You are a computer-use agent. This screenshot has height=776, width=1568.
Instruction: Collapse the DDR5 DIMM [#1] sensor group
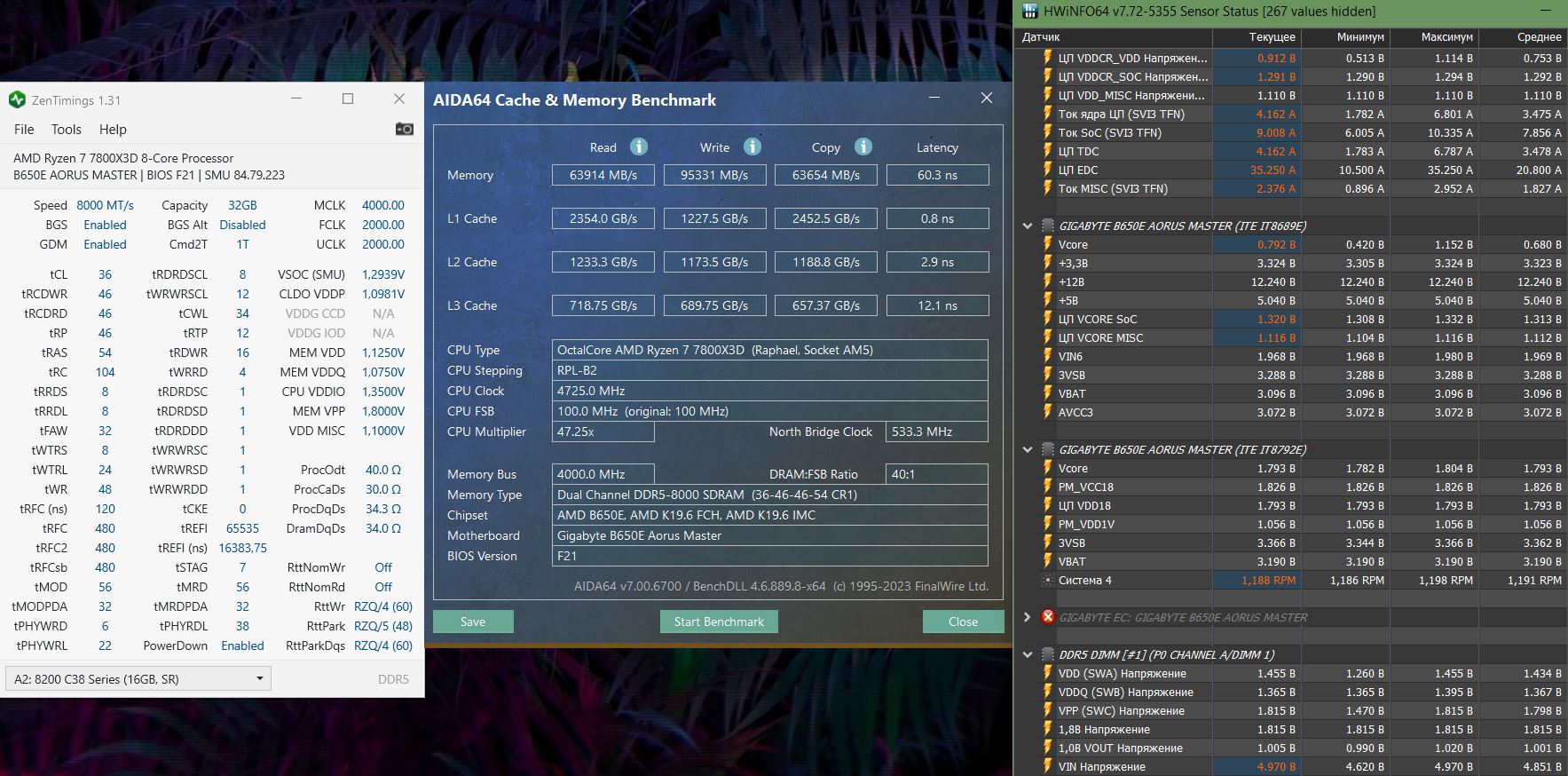[1028, 654]
